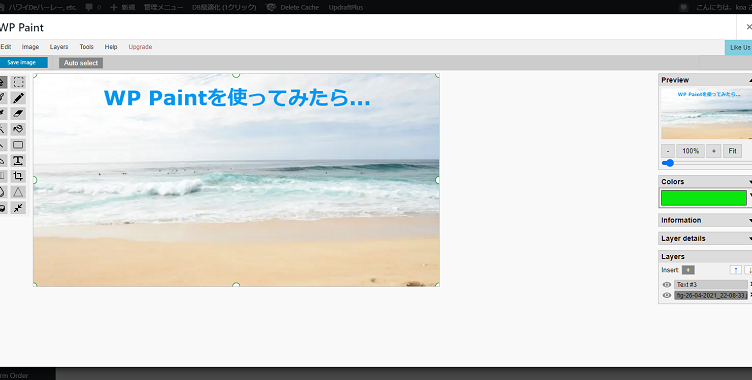The height and width of the screenshot is (380, 752).
Task: Click the Like Us button
Action: 739,48
